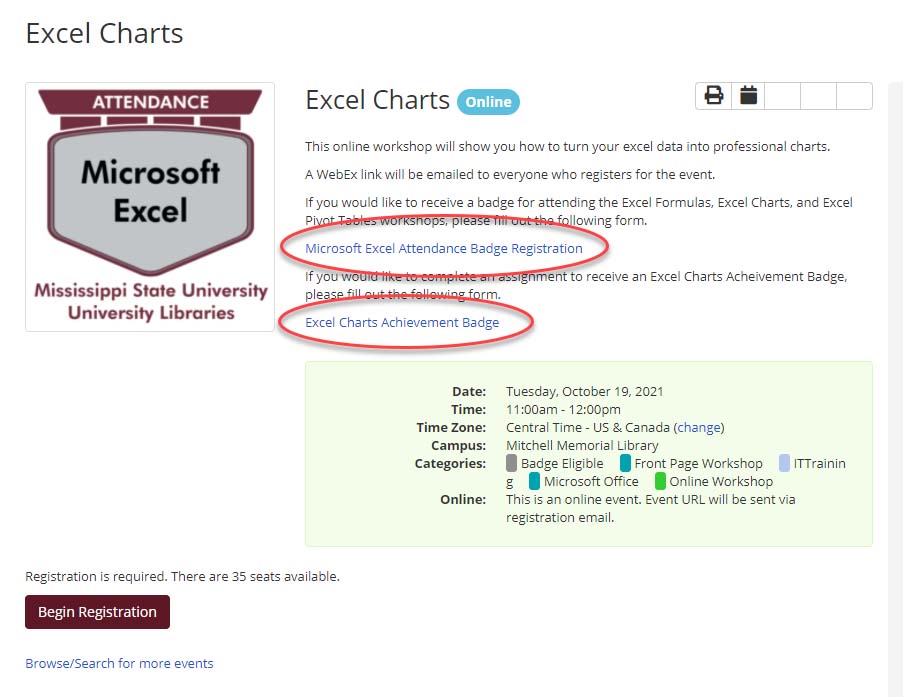Click the empty toolbar button next to calendar
This screenshot has width=903, height=697.
click(x=783, y=96)
